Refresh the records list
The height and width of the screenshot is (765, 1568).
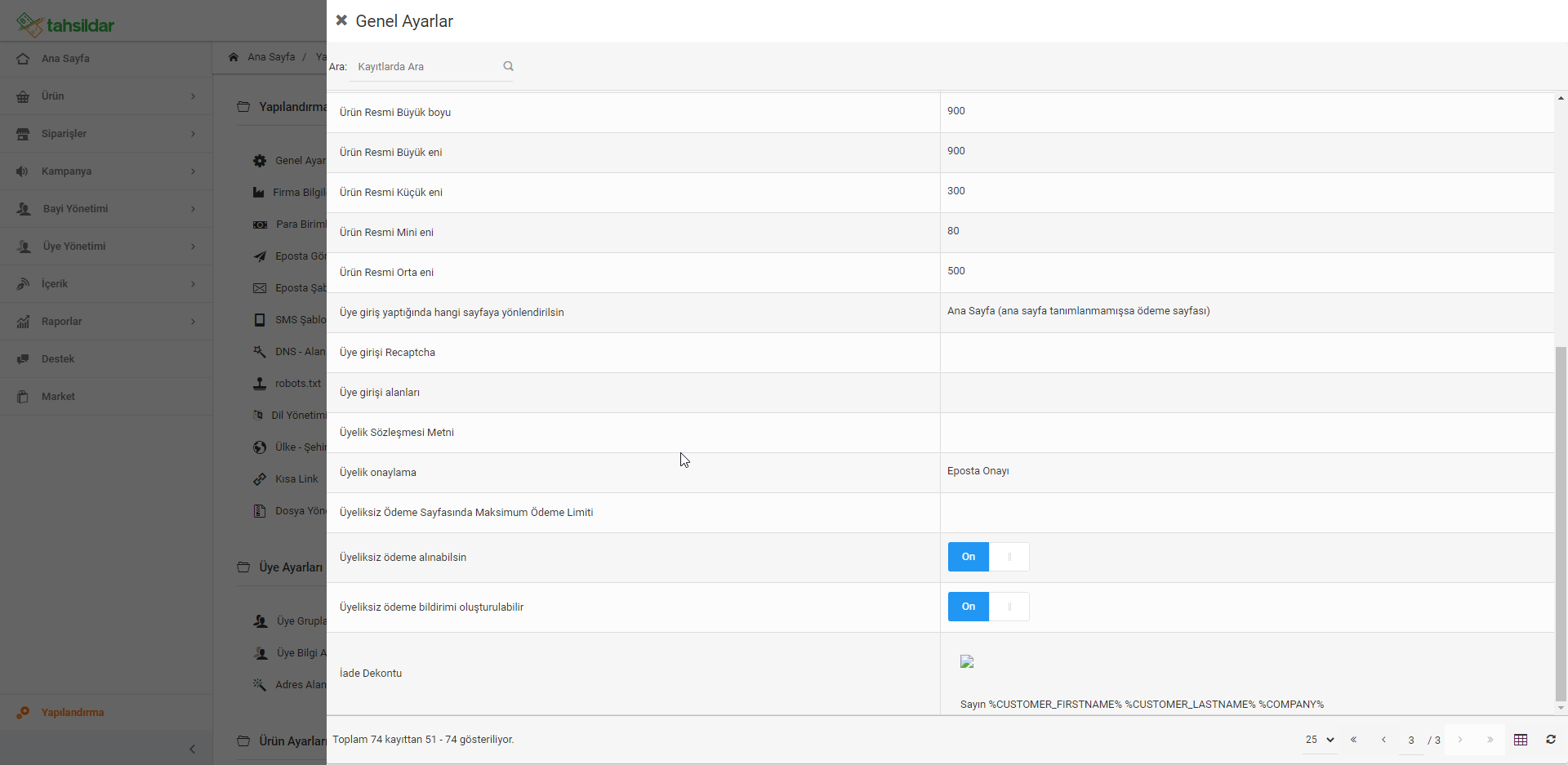pos(1551,740)
